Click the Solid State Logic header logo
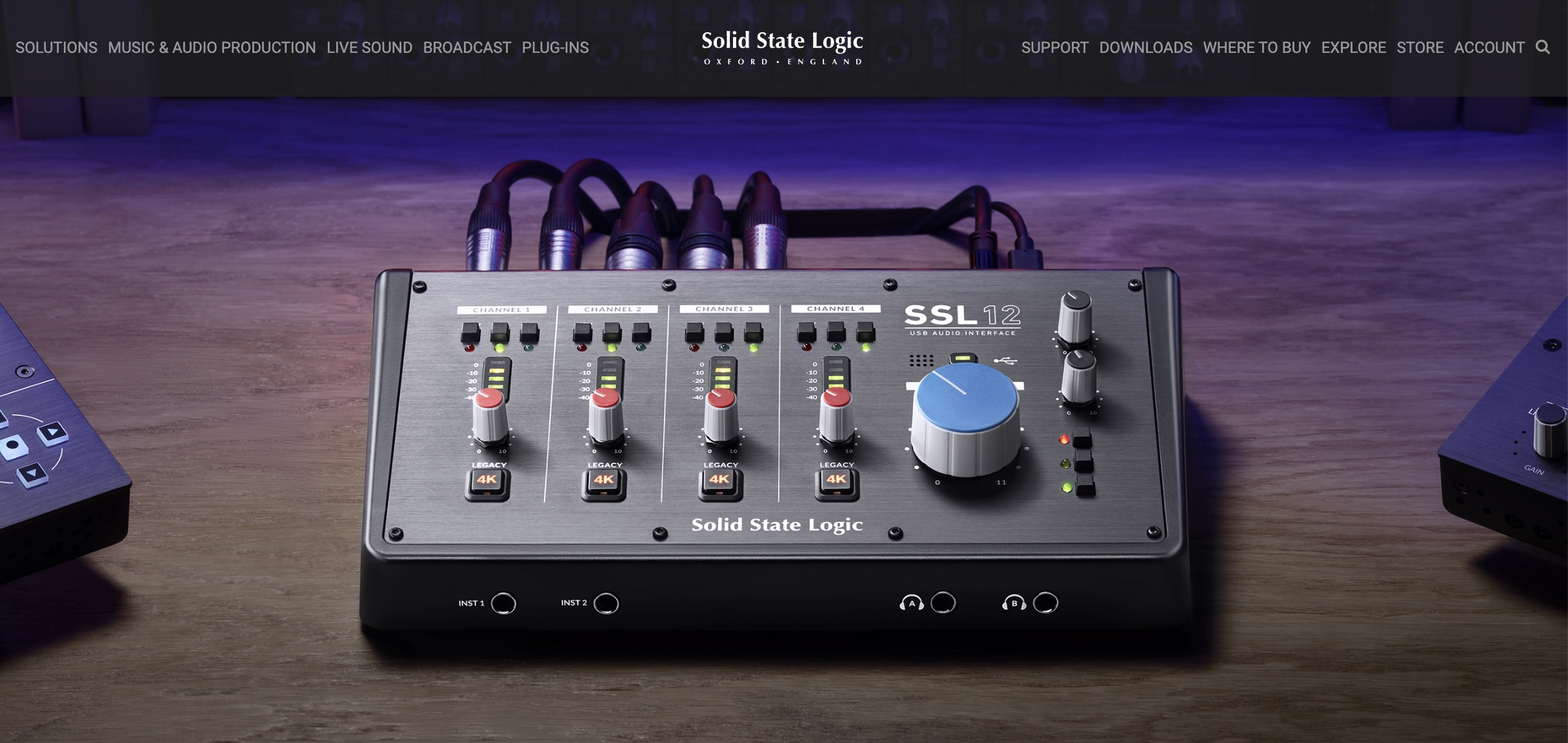The image size is (1568, 743). coord(783,48)
